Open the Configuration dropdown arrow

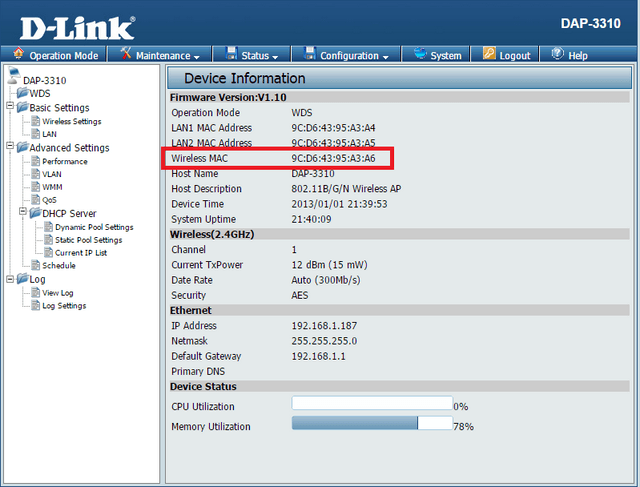(386, 57)
